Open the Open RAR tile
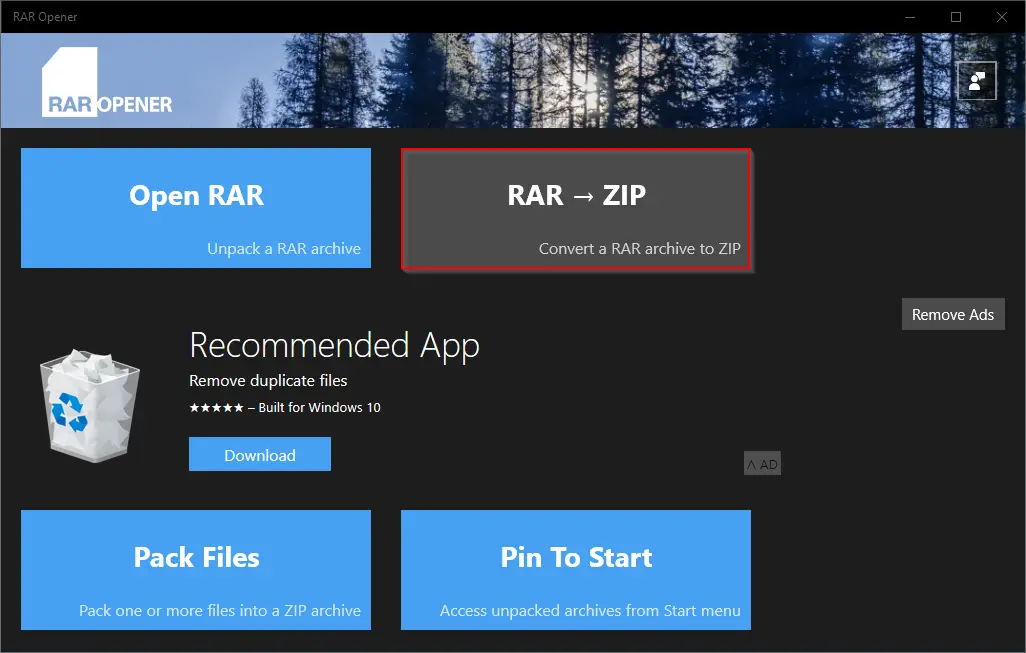1026x653 pixels. 196,208
